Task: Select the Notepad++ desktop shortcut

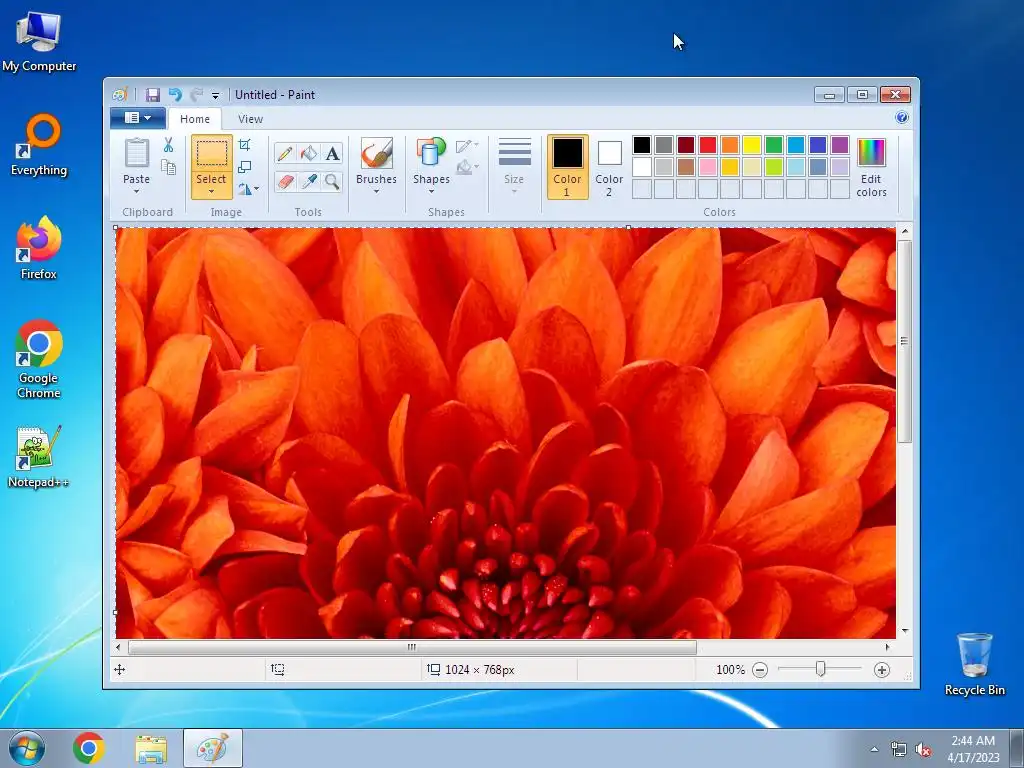Action: tap(38, 457)
